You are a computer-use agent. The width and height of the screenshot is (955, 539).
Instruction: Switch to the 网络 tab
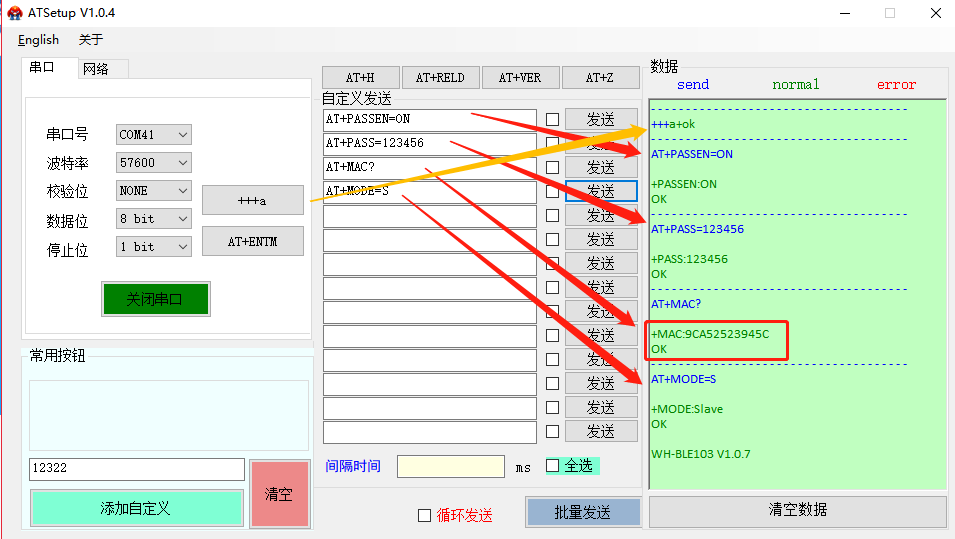[96, 69]
